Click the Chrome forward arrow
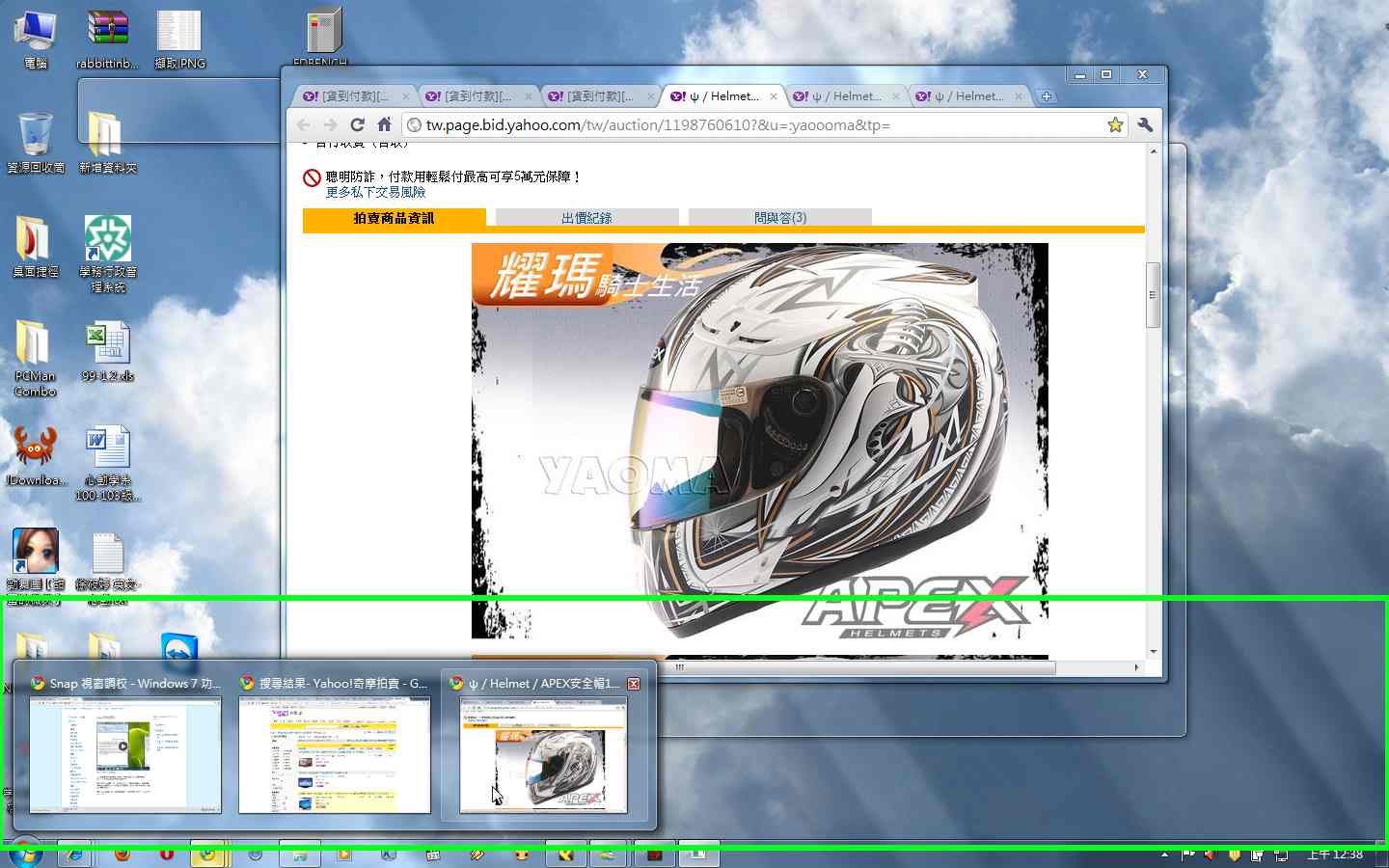Screen dimensions: 1389x868 point(331,124)
